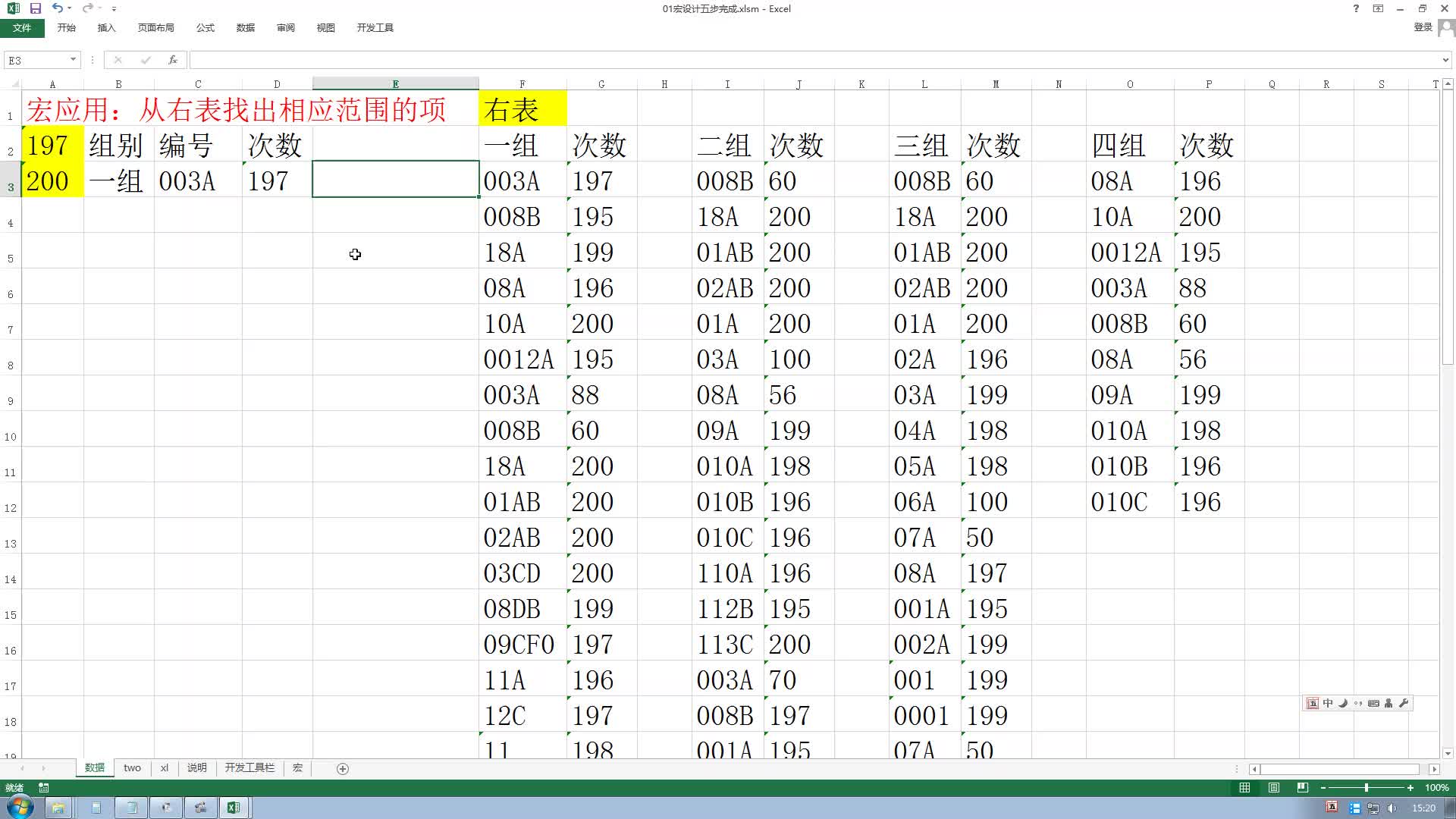Open the IME wrench settings icon
This screenshot has width=1456, height=819.
coord(1404,703)
